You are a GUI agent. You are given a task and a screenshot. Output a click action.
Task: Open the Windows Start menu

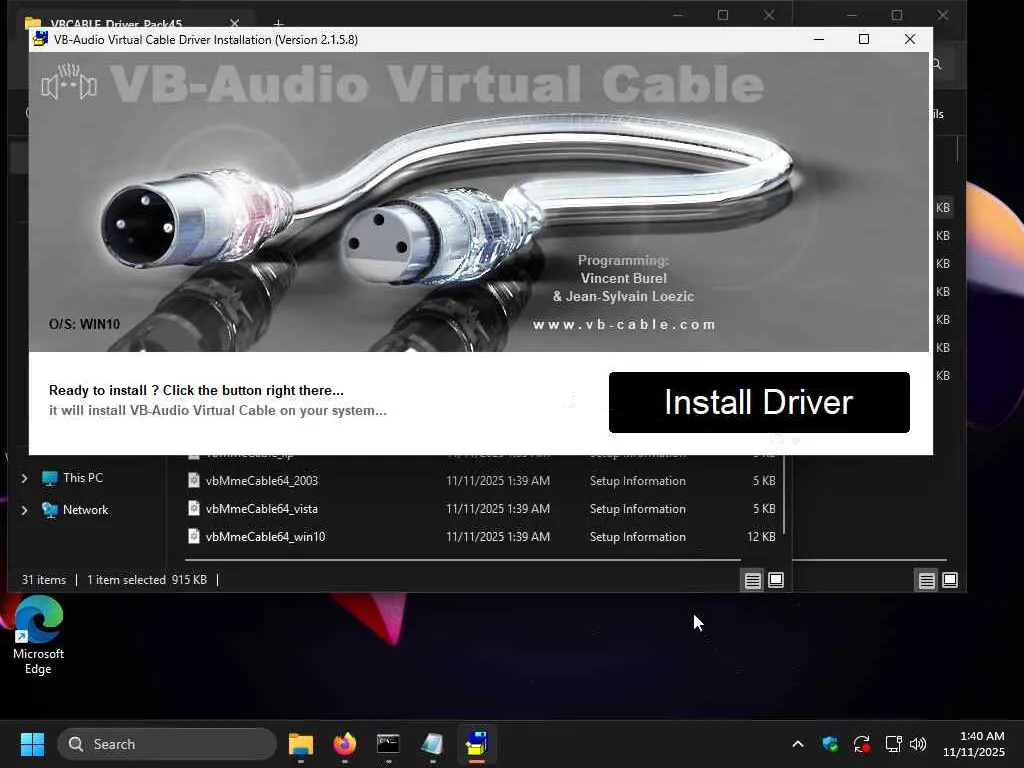[x=32, y=744]
